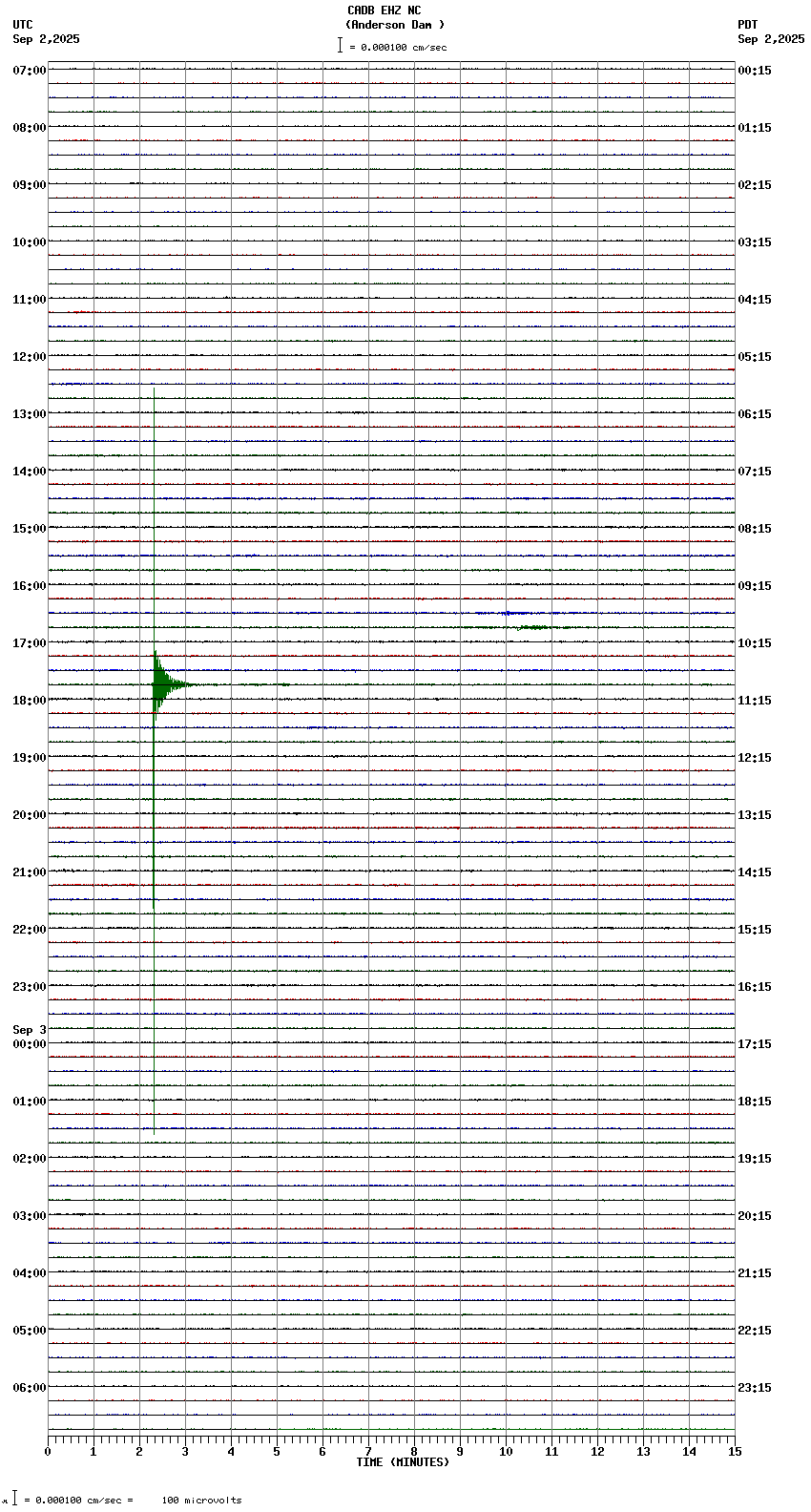Click the 11:00 UTC time label
The image size is (811, 1512).
tap(30, 300)
